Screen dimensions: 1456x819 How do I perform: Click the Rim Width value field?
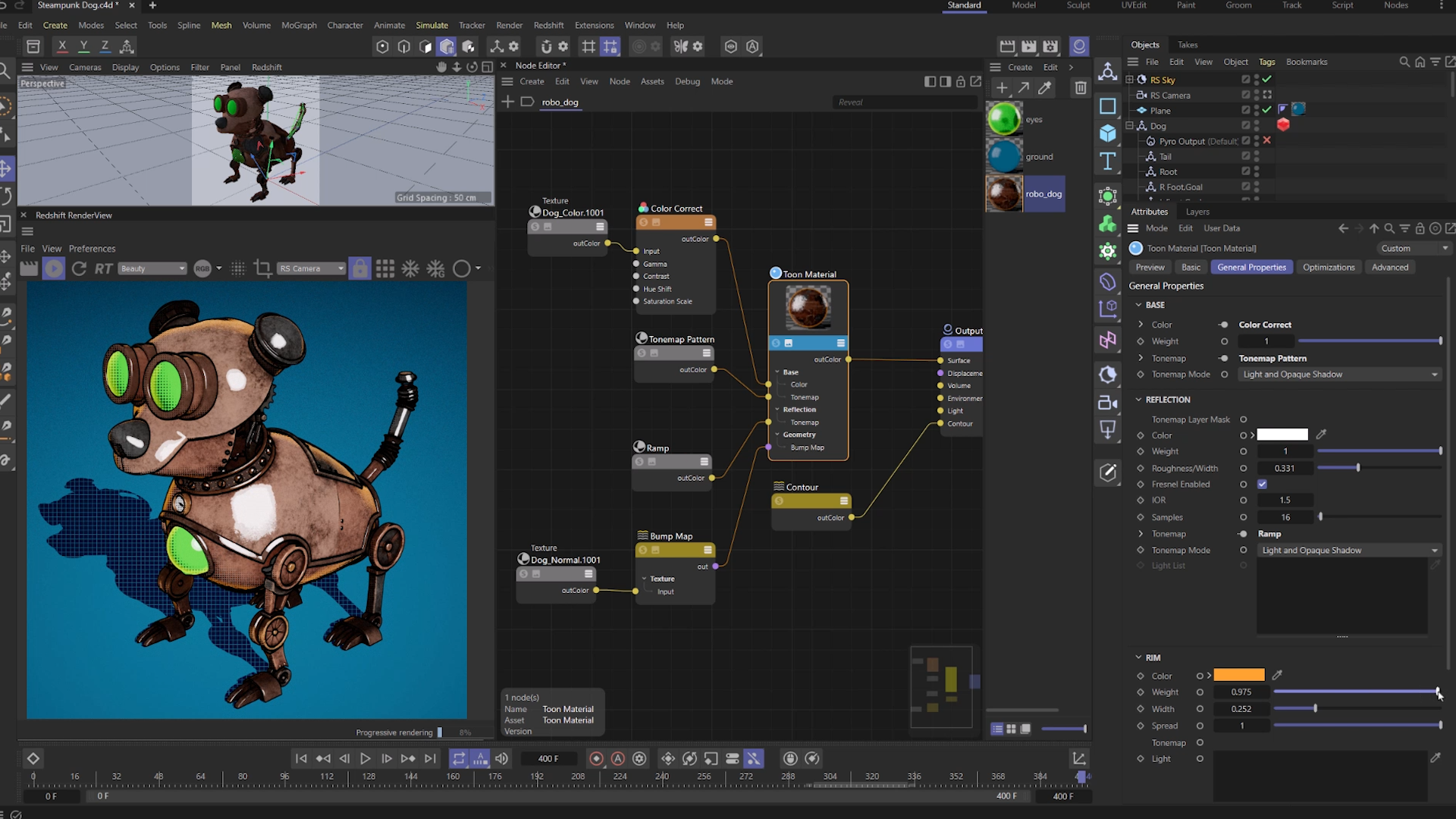1241,708
